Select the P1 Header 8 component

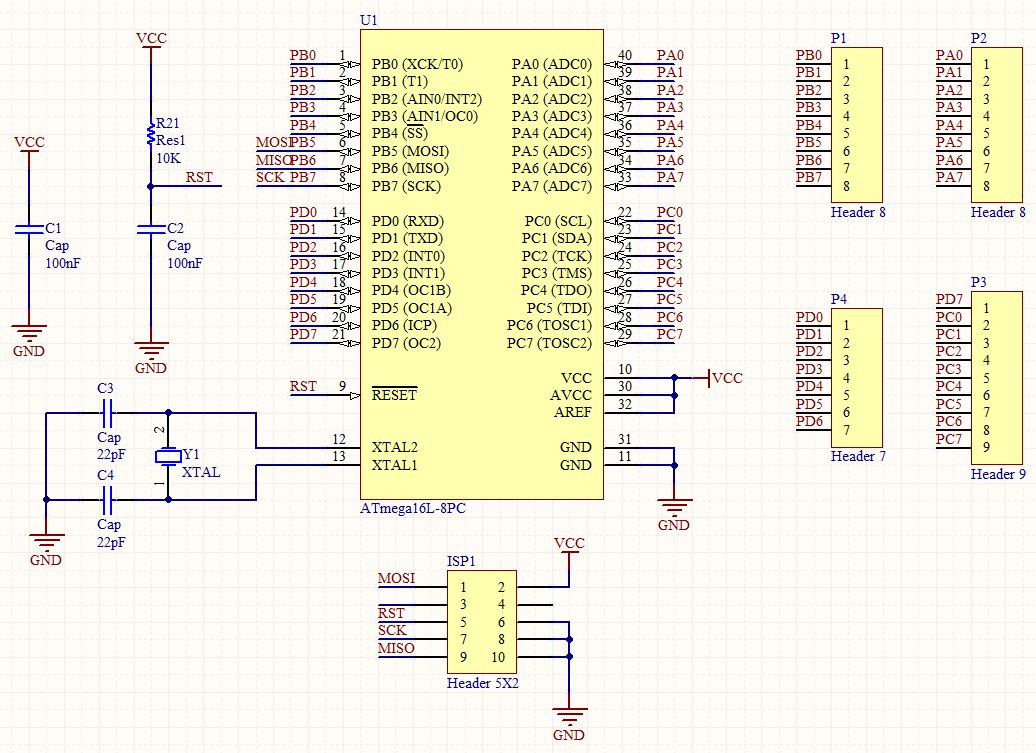click(x=857, y=126)
